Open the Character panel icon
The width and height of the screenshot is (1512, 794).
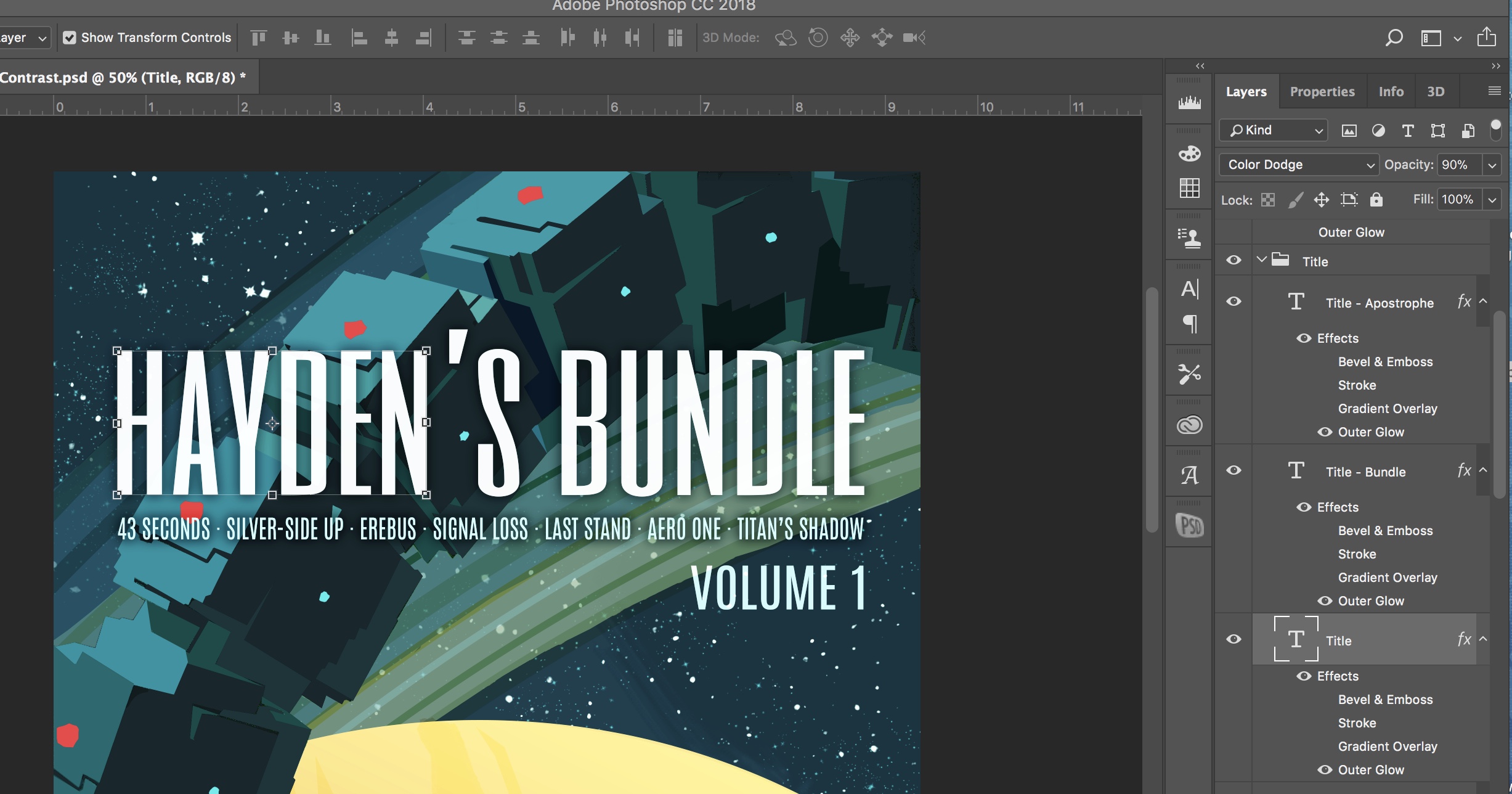click(x=1189, y=289)
